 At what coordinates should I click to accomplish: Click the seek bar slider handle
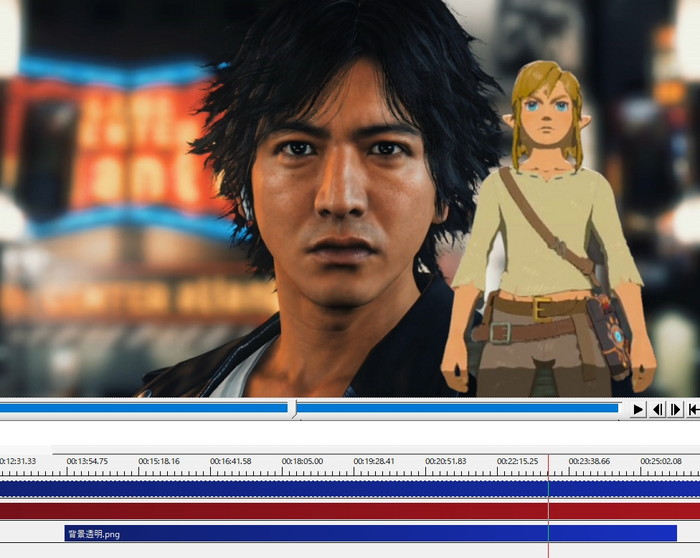pyautogui.click(x=294, y=409)
